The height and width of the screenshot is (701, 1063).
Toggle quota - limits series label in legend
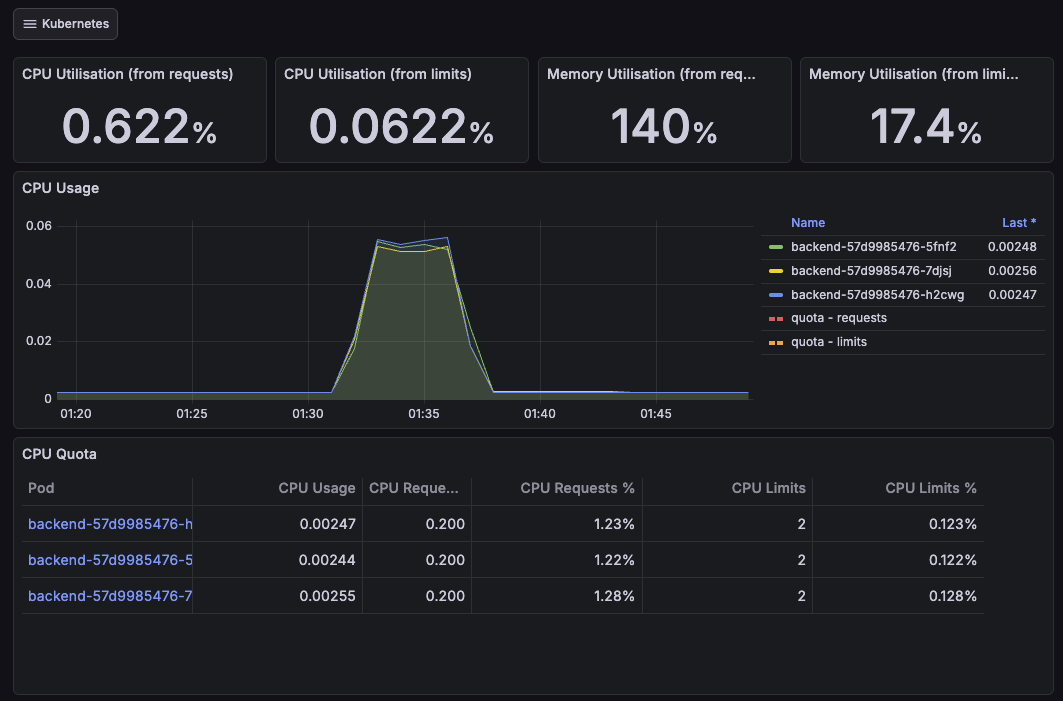click(x=828, y=342)
